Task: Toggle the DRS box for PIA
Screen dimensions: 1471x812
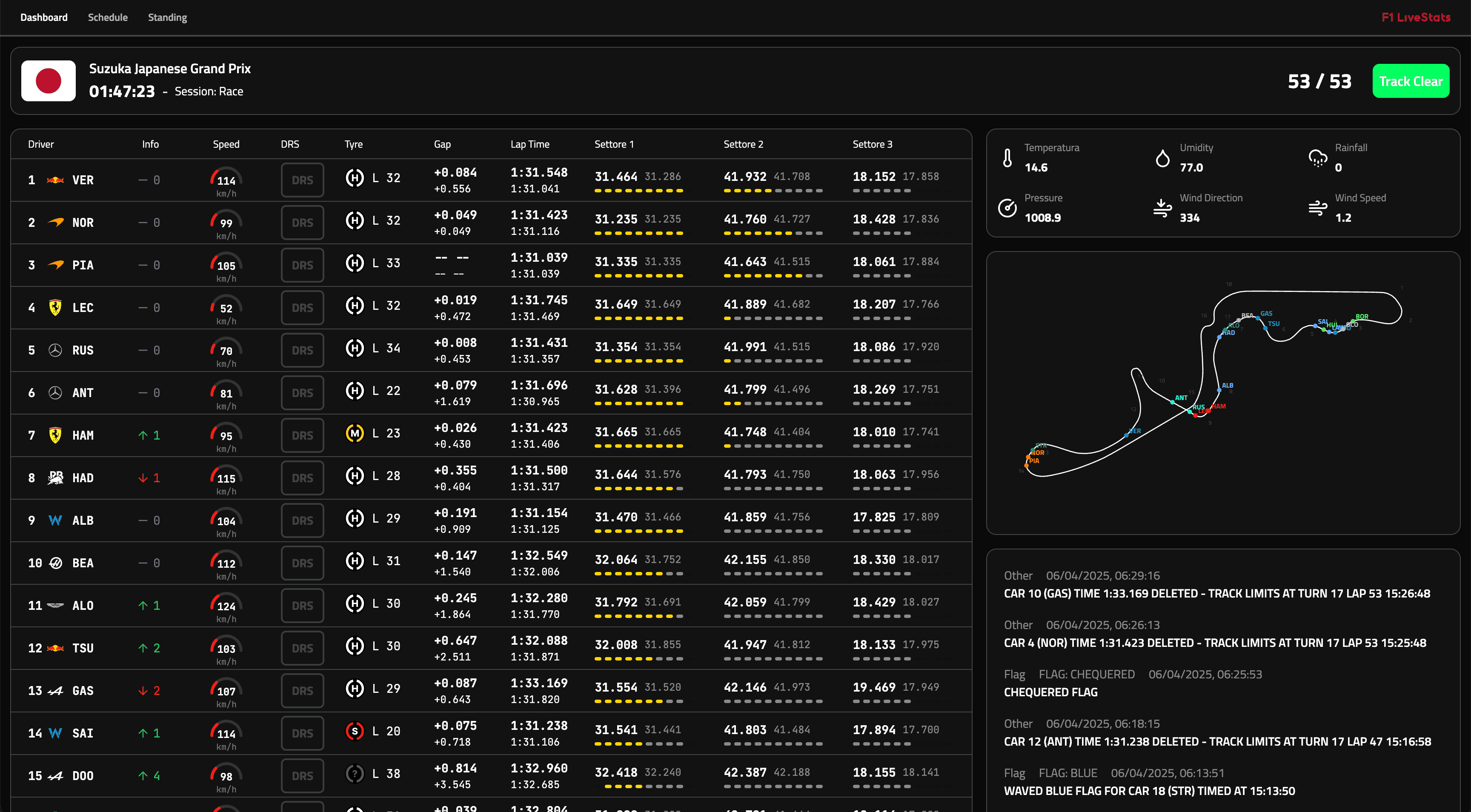Action: pyautogui.click(x=302, y=265)
